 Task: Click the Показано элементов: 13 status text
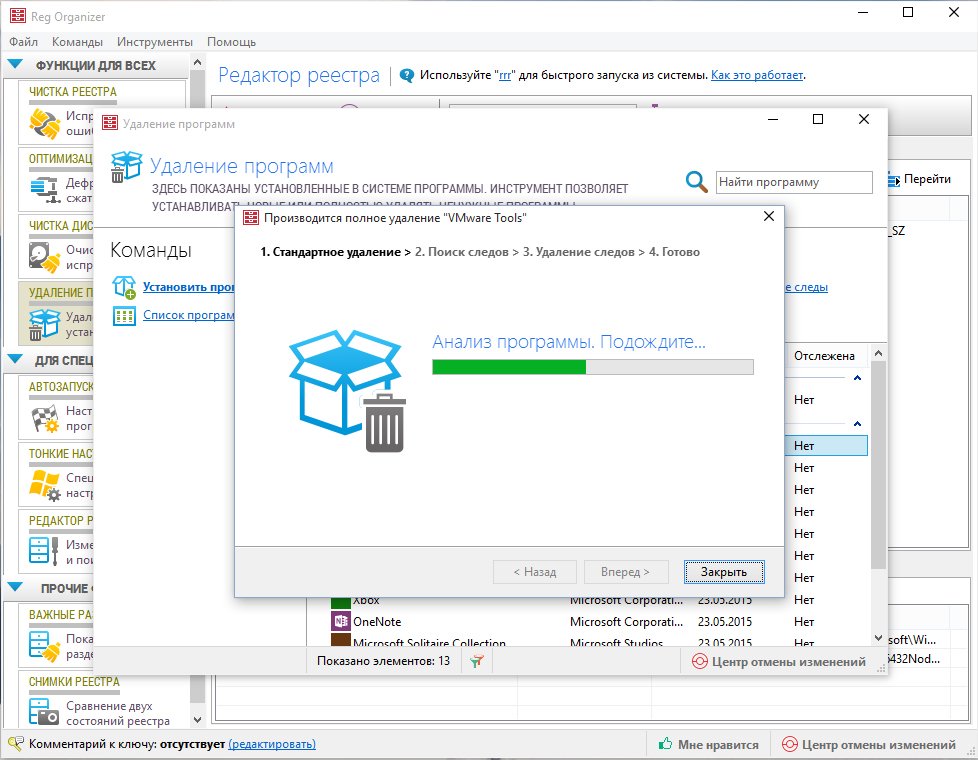[383, 661]
